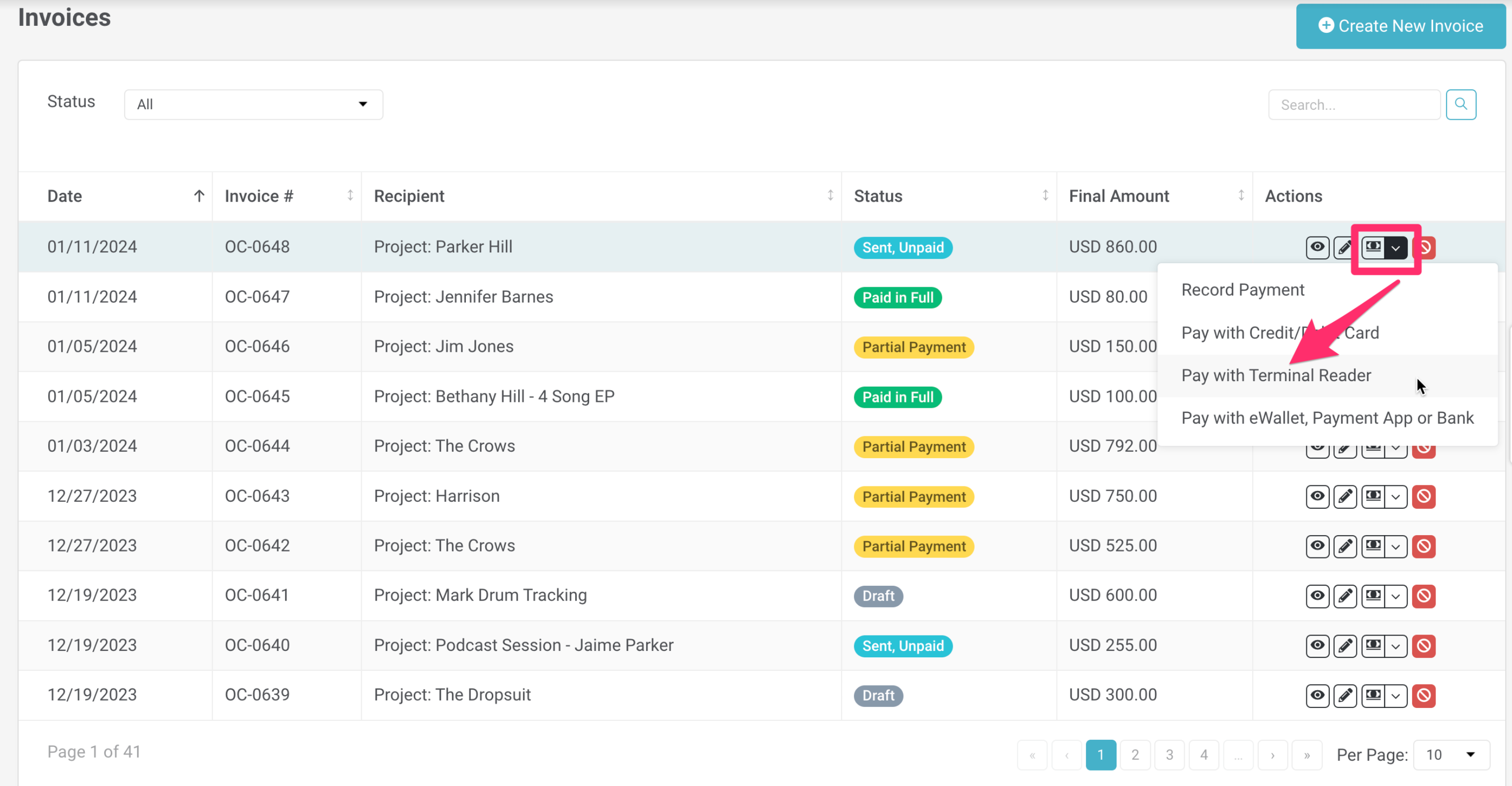Click the next page arrow in pagination
This screenshot has height=786, width=1512.
pos(1272,754)
